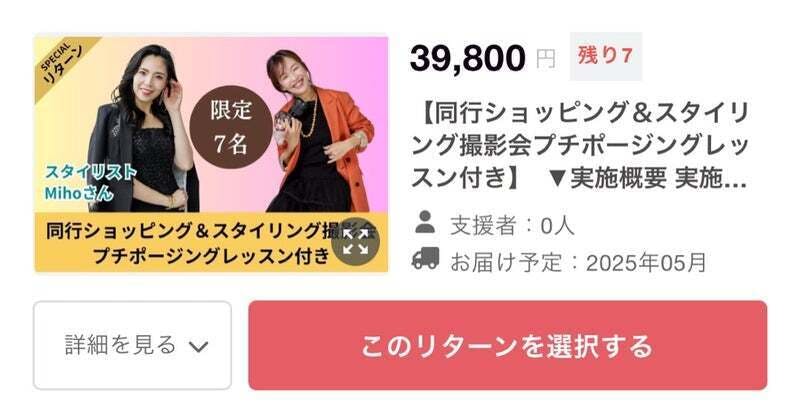
Task: Select このリターンを選択する button
Action: click(x=508, y=345)
